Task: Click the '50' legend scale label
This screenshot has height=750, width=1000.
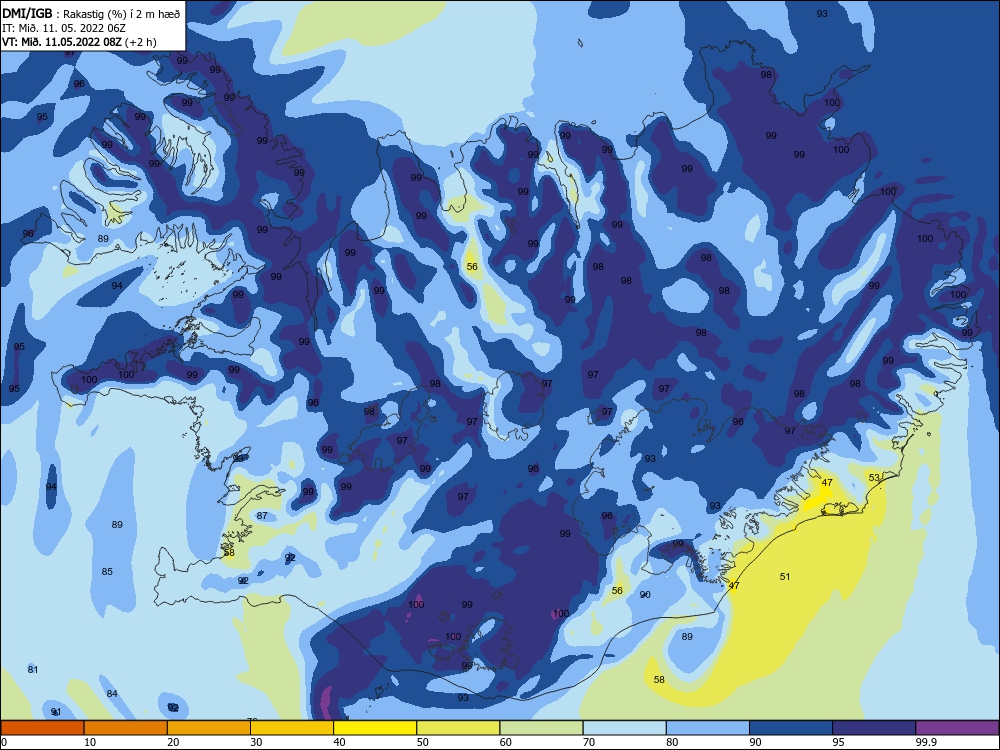Action: tap(423, 742)
